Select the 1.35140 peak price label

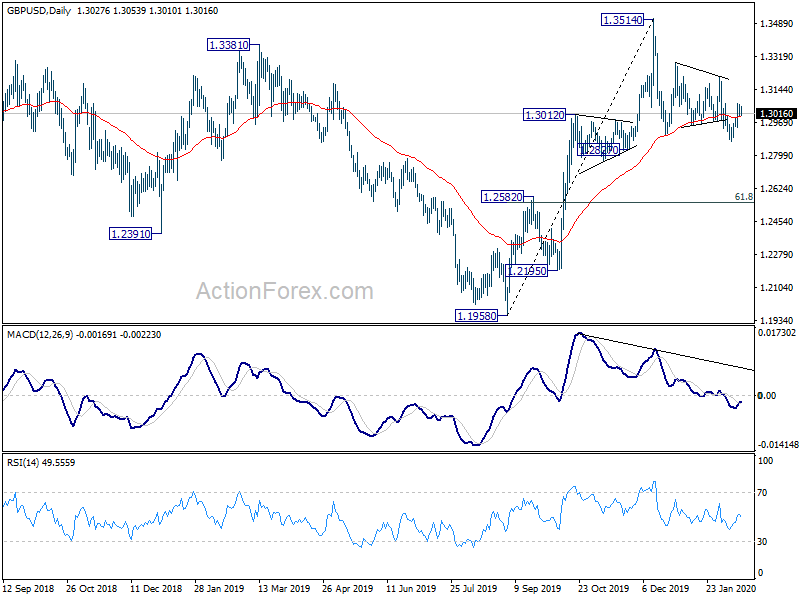[x=622, y=20]
